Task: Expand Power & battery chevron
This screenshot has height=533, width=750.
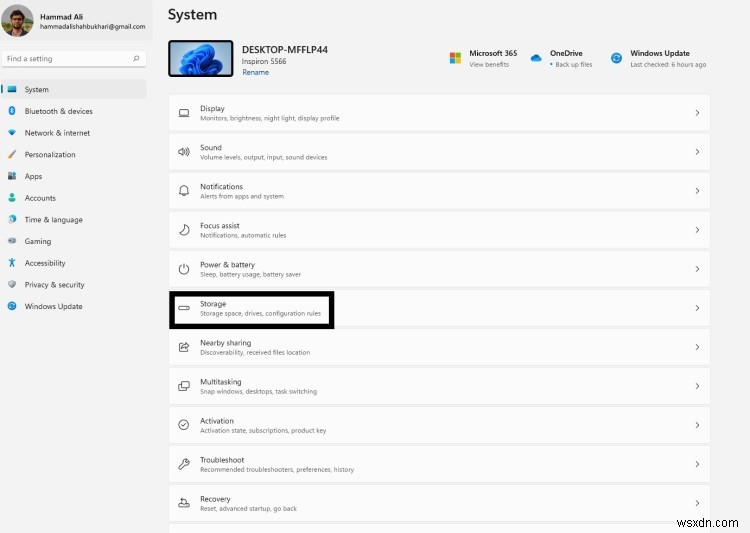Action: (697, 269)
